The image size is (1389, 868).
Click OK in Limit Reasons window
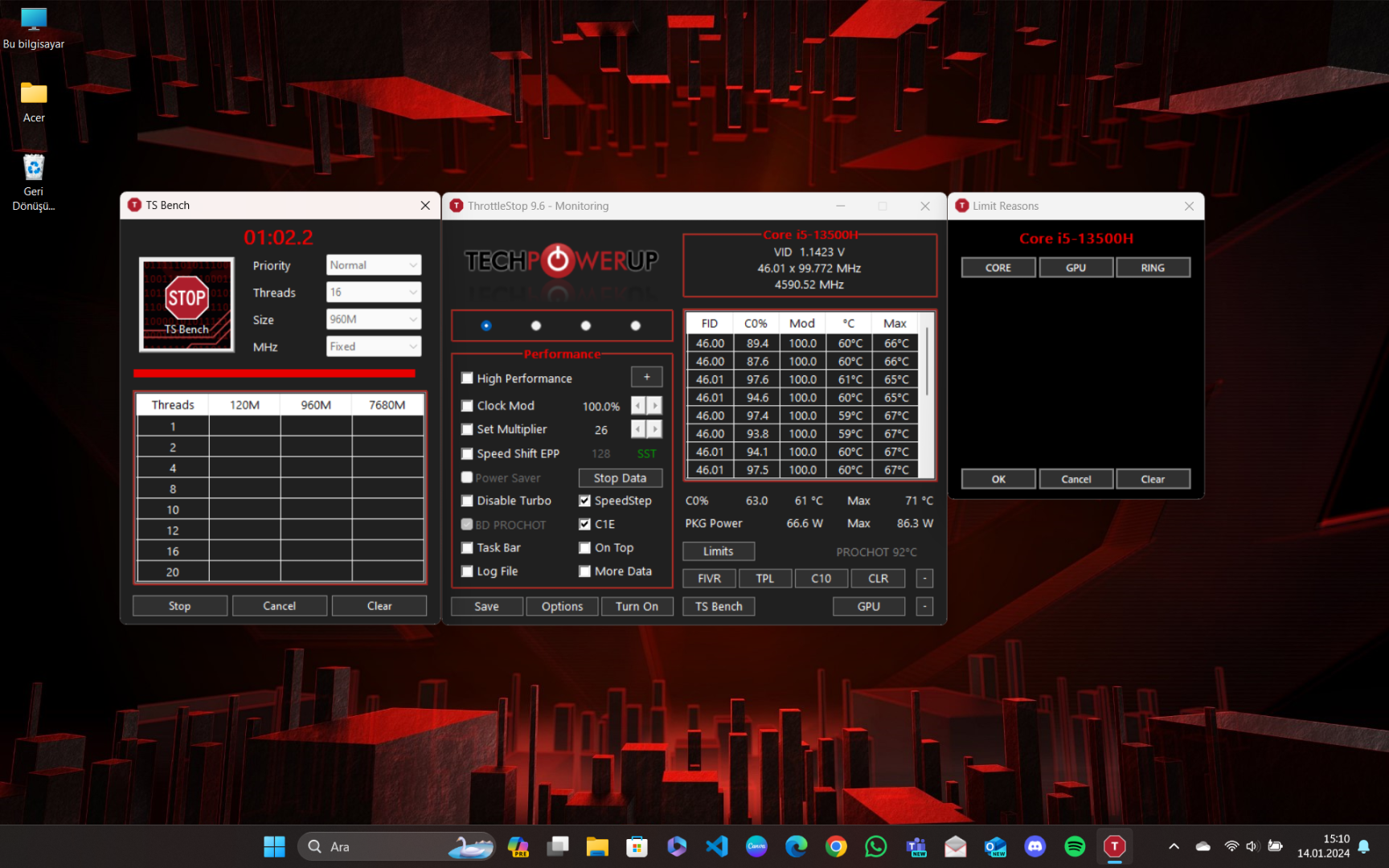click(x=998, y=479)
